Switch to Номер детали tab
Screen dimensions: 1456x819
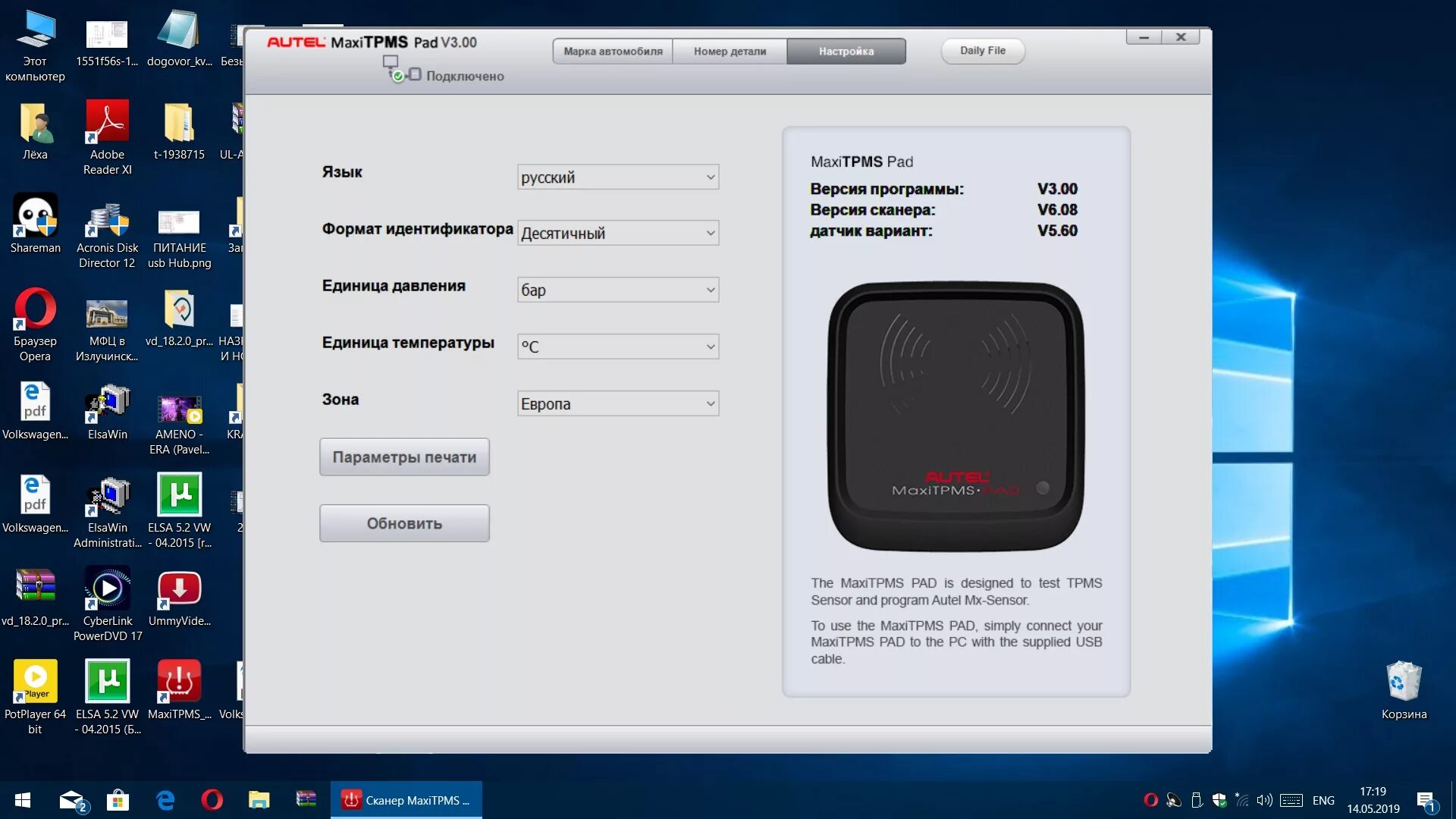pos(728,51)
